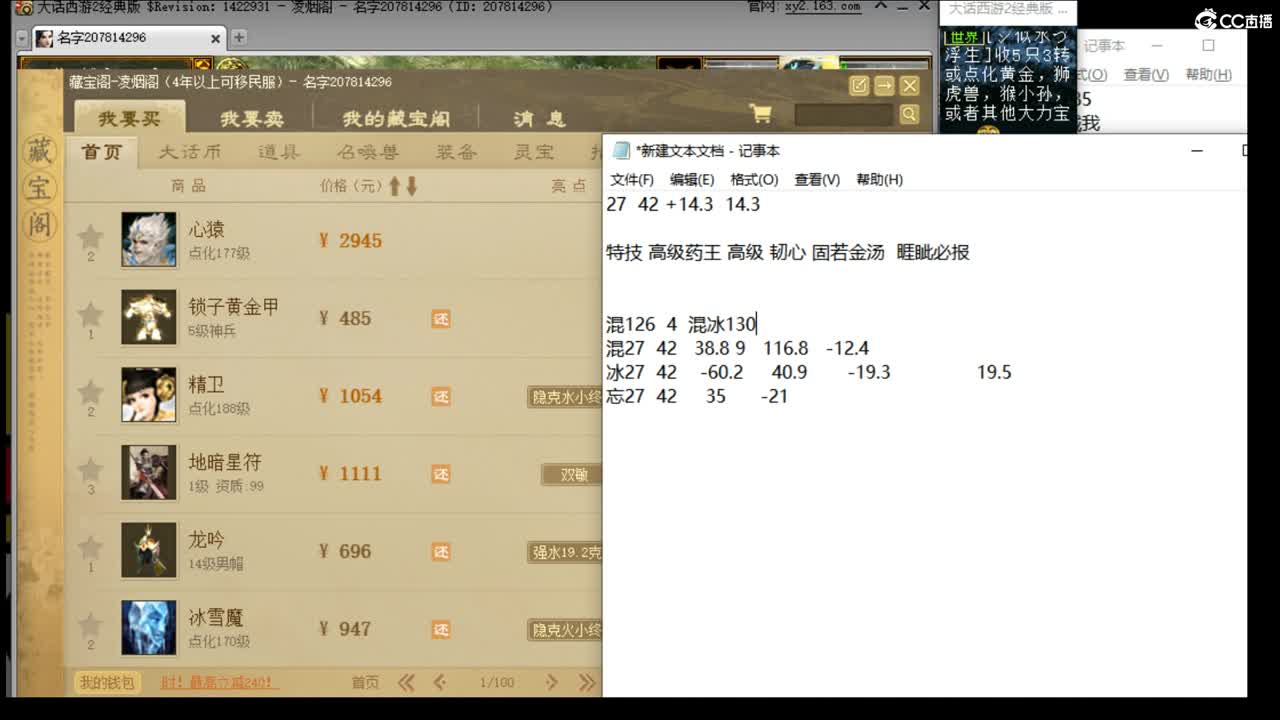Click the Notepad document icon in title bar
This screenshot has width=1280, height=720.
point(621,151)
